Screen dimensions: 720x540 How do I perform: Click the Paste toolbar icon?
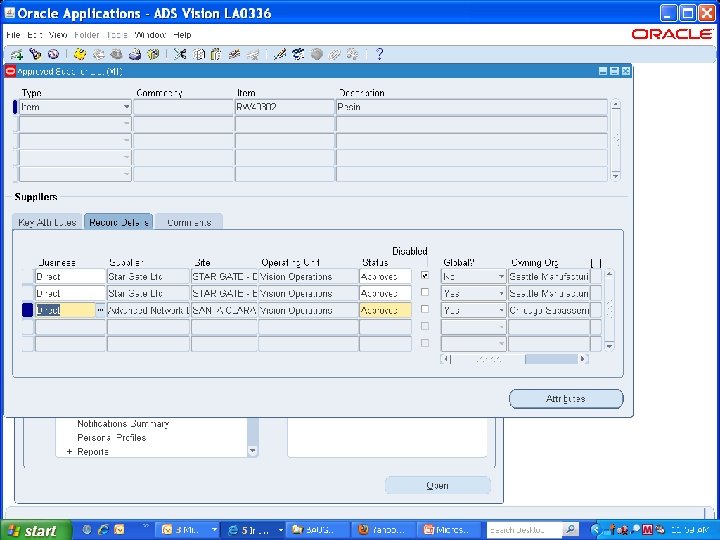coord(216,55)
